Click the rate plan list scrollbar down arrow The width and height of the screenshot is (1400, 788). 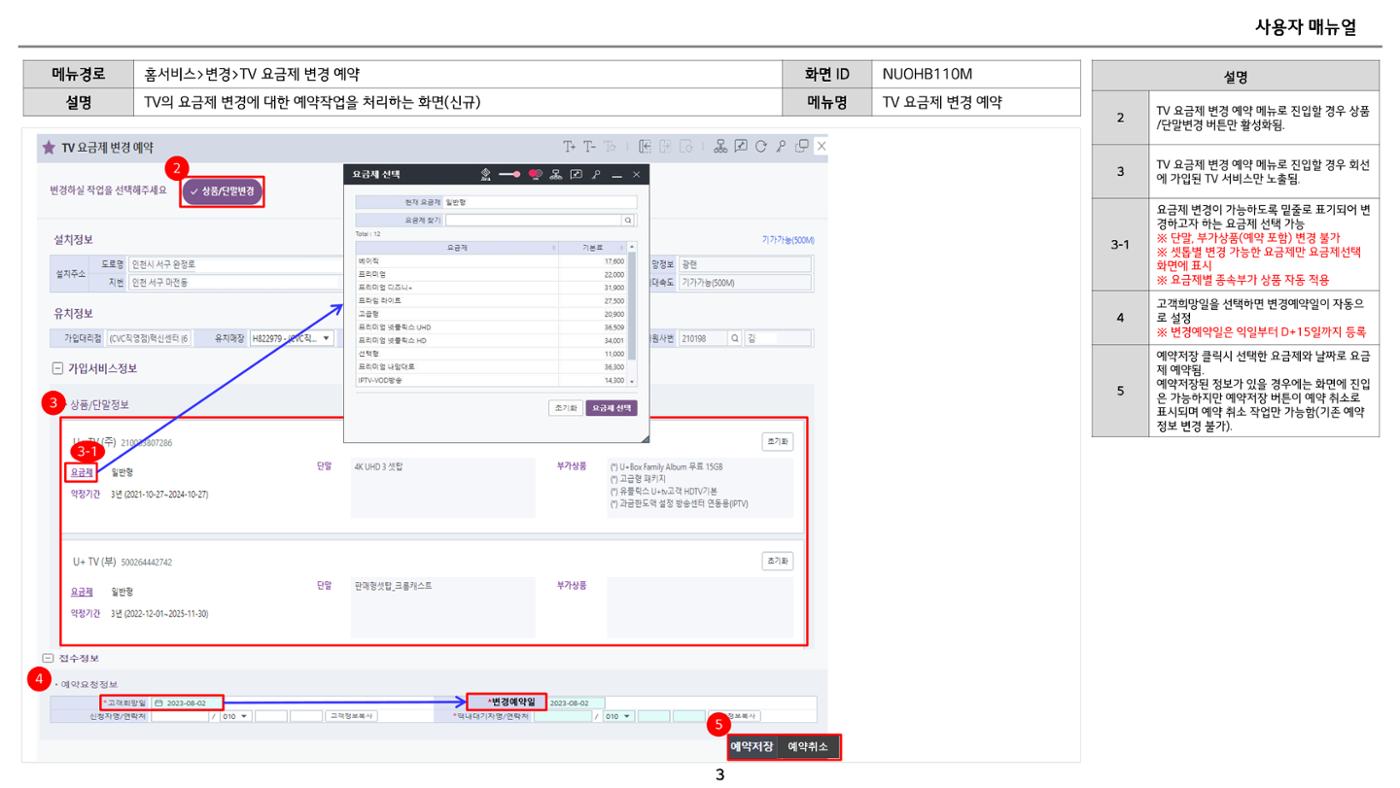(x=631, y=381)
